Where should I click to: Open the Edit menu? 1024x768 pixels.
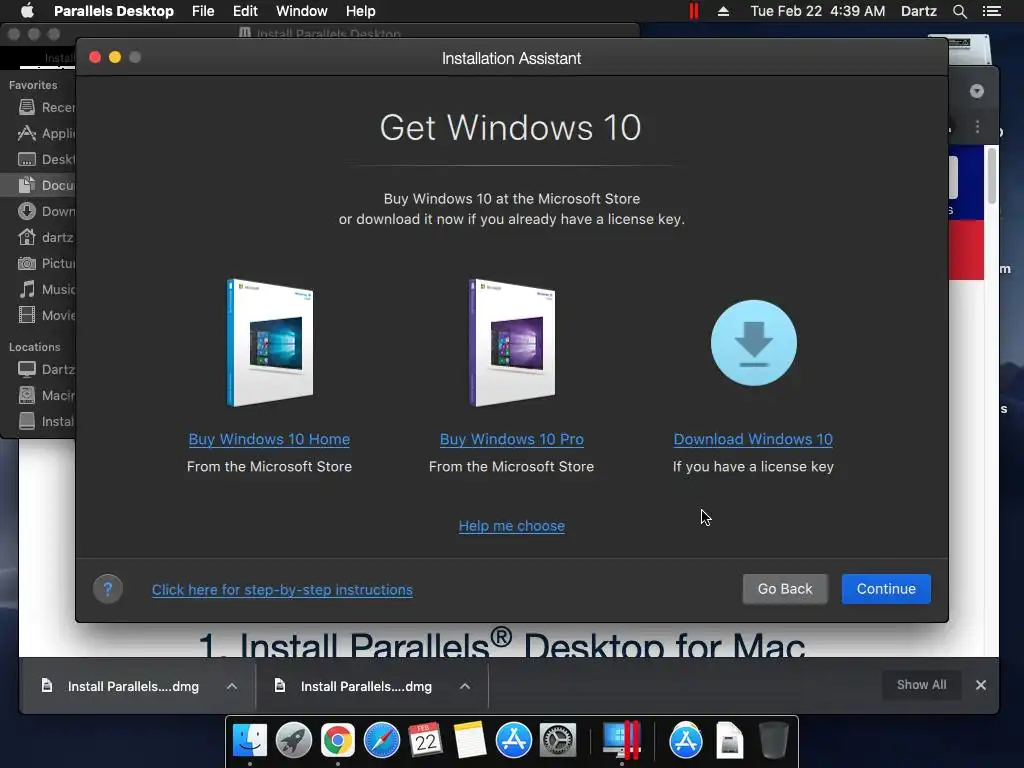(x=245, y=11)
